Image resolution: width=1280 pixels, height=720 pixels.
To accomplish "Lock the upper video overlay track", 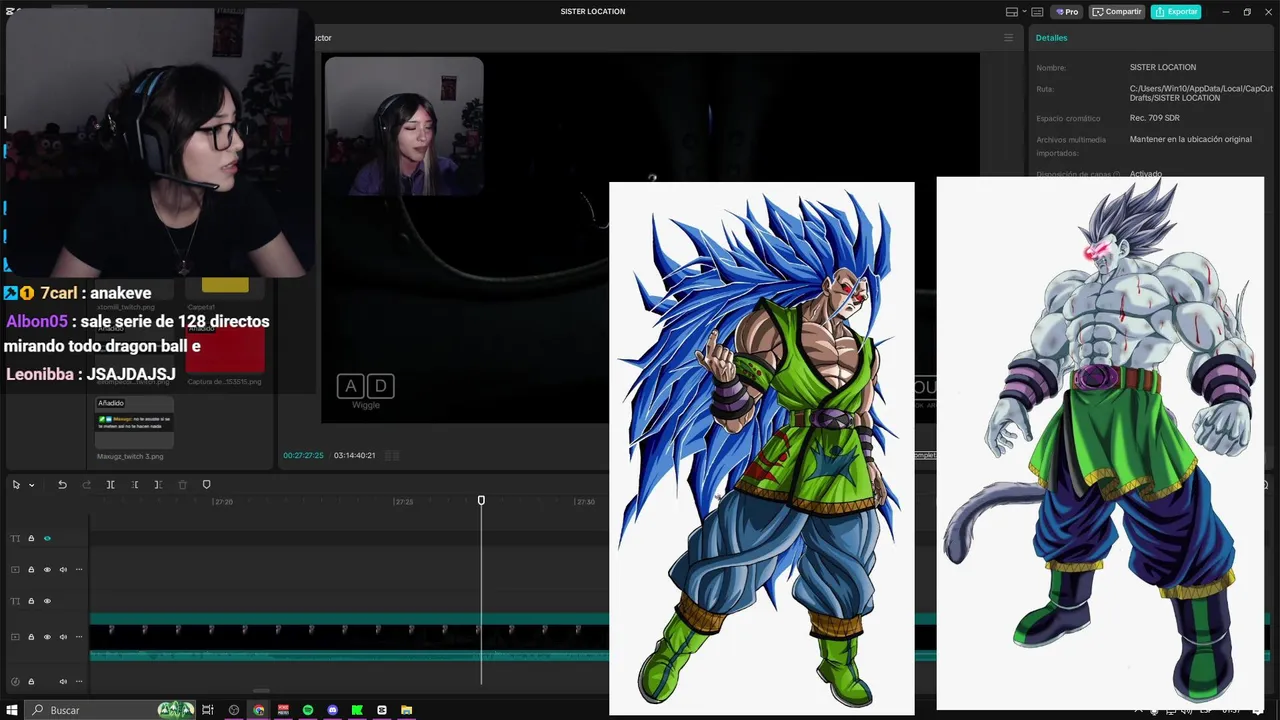I will pyautogui.click(x=31, y=570).
